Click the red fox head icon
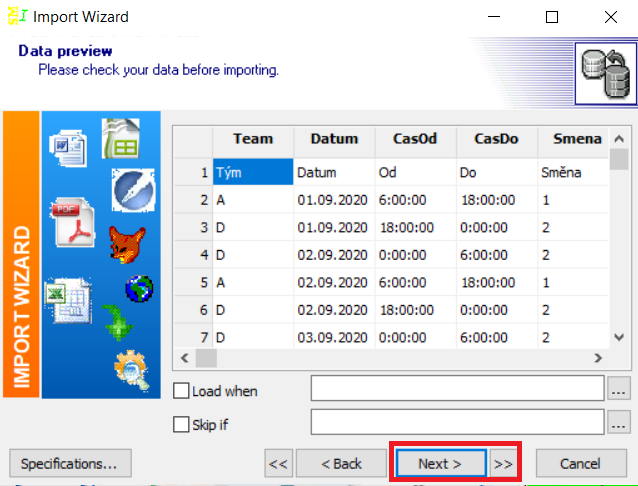 [127, 245]
